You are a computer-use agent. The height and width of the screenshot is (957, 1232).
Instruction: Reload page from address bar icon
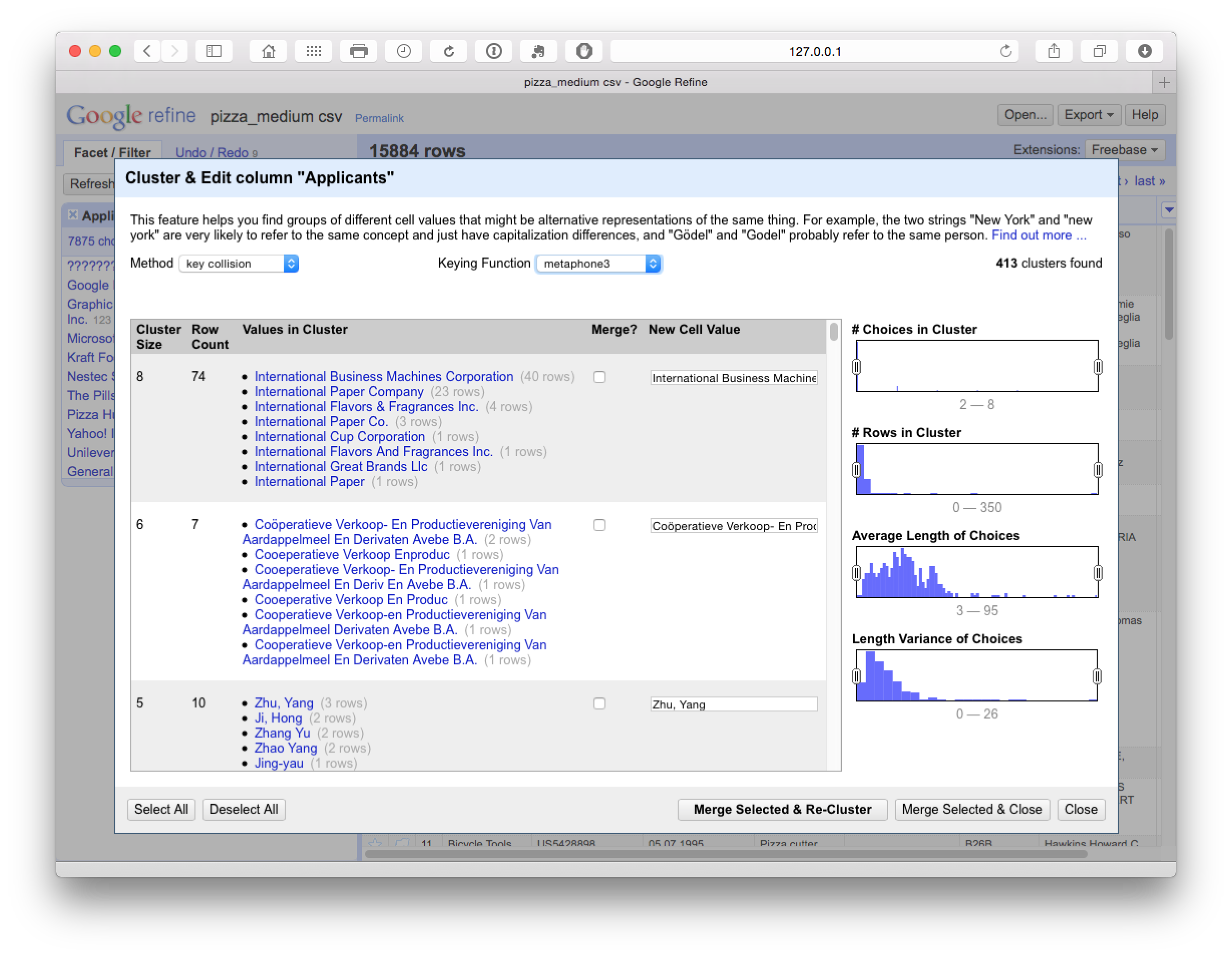pyautogui.click(x=1005, y=51)
